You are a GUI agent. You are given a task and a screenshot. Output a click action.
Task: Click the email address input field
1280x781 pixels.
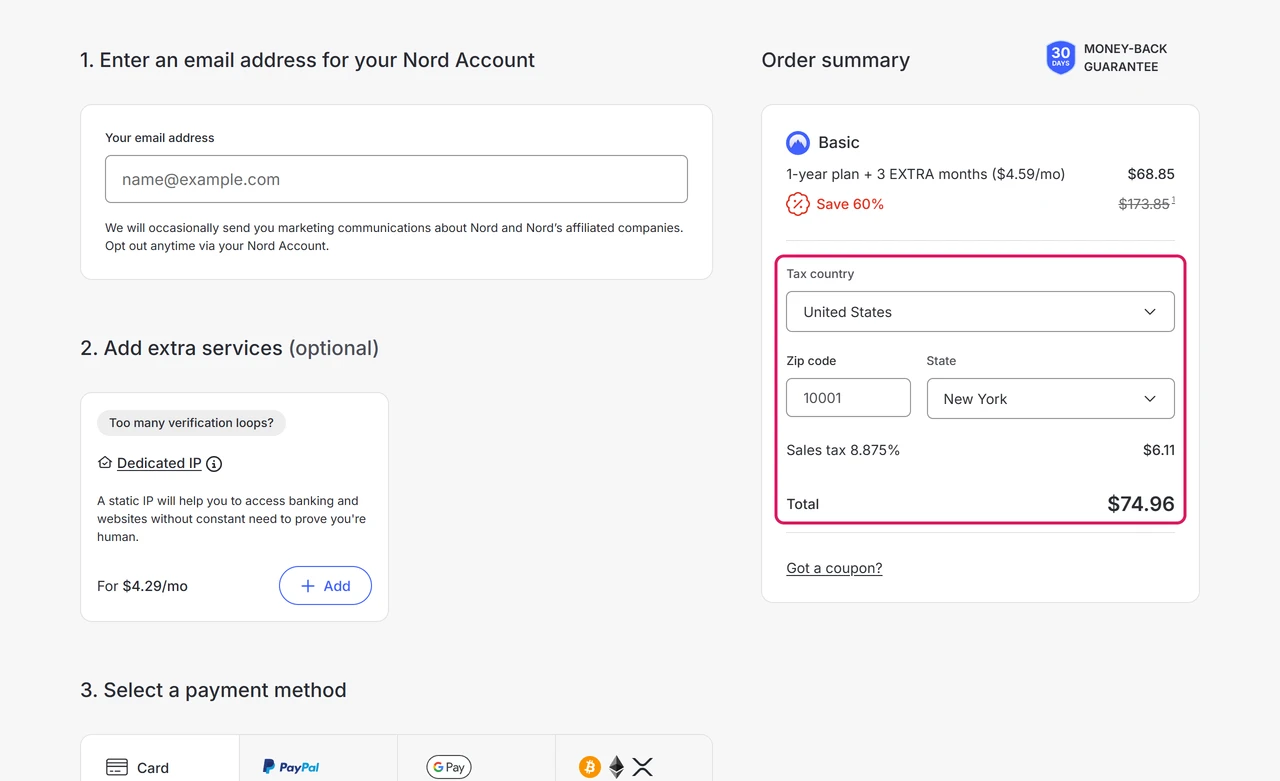396,179
